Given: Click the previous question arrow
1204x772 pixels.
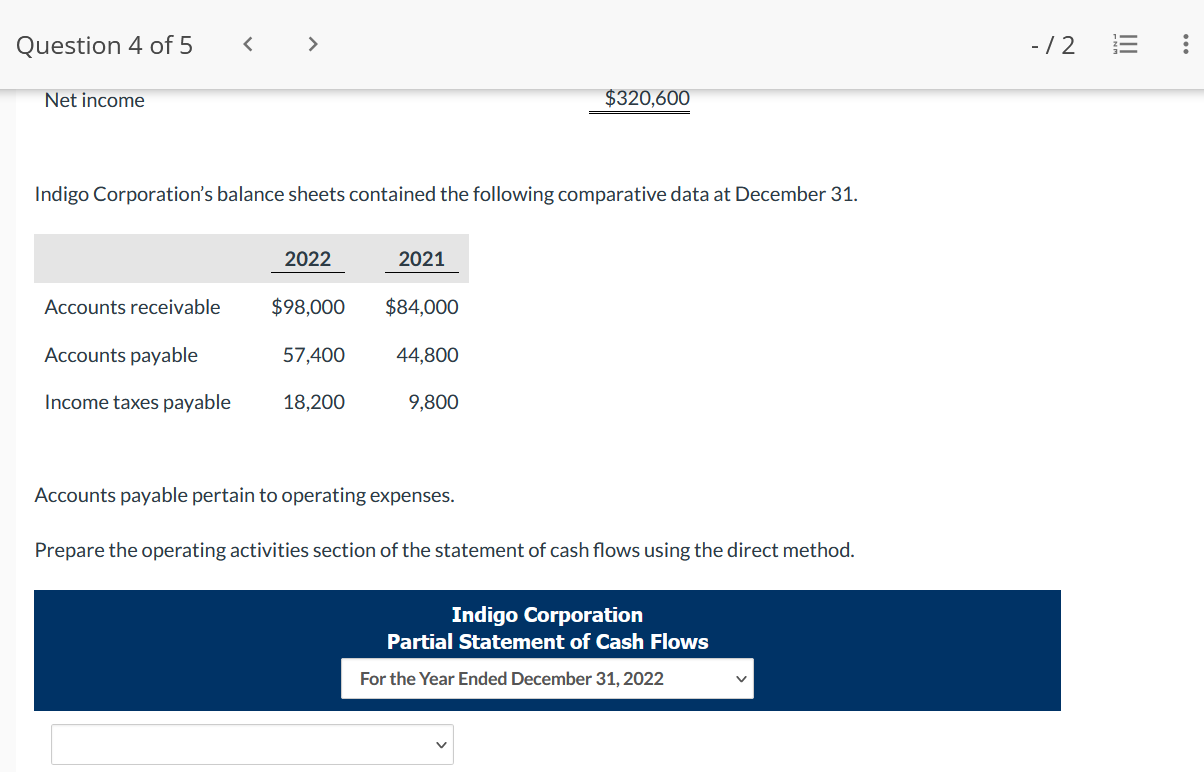Looking at the screenshot, I should click(x=247, y=44).
